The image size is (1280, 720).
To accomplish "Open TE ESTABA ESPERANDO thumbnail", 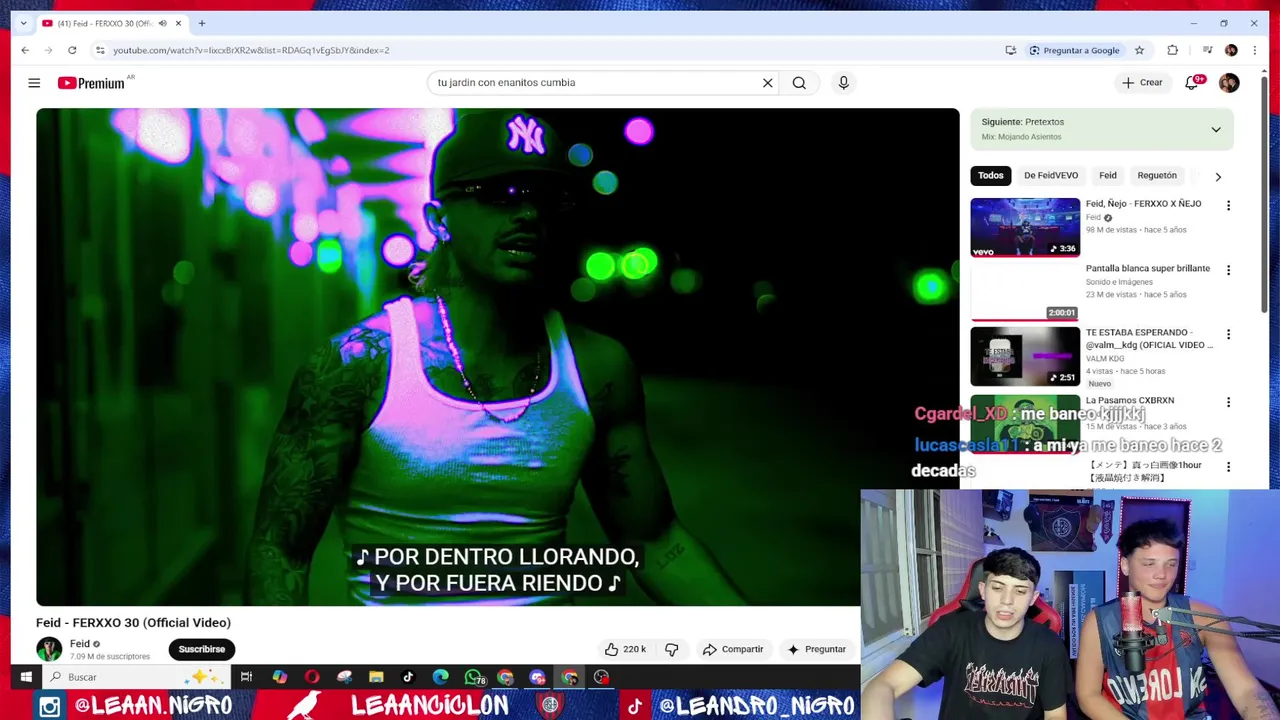I will pos(1025,357).
